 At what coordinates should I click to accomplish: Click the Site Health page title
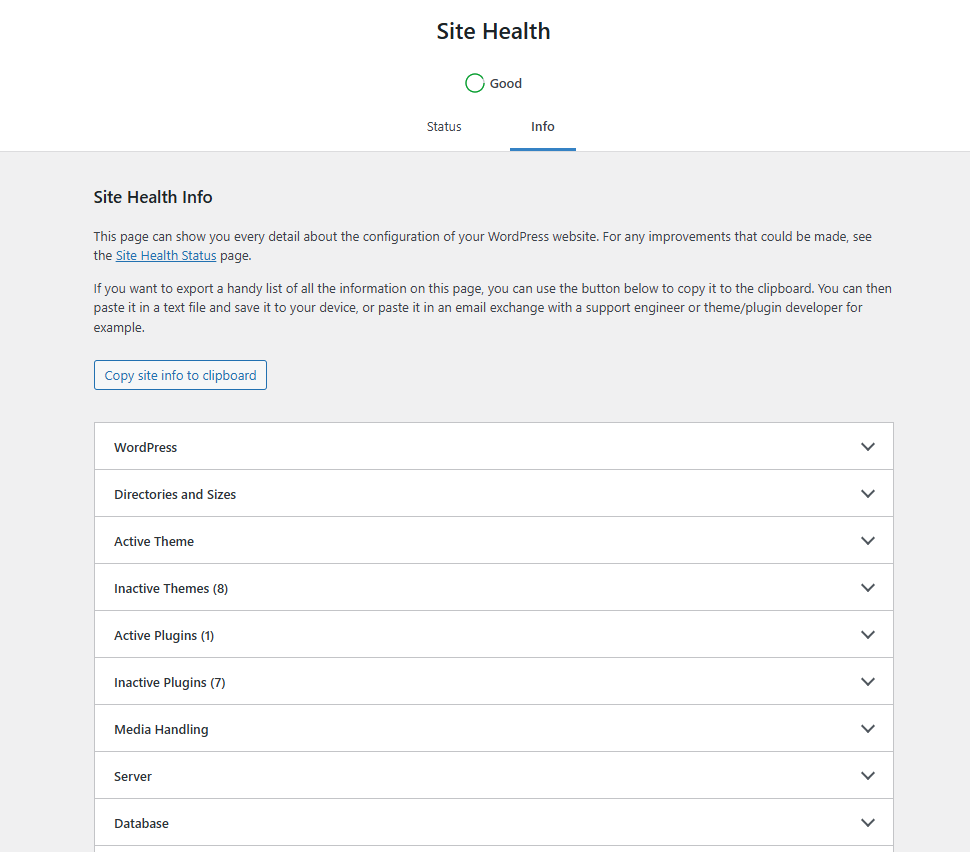[493, 32]
